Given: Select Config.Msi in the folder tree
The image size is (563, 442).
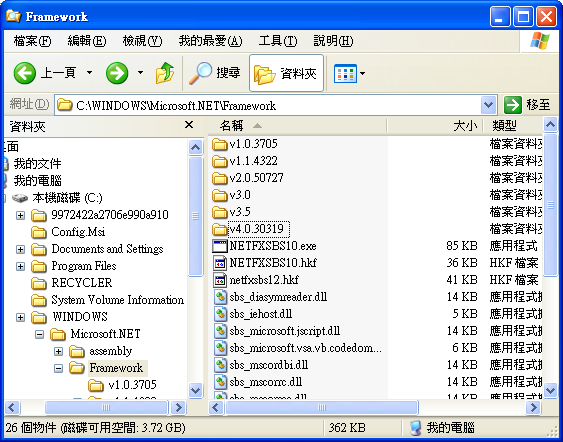Looking at the screenshot, I should click(78, 232).
